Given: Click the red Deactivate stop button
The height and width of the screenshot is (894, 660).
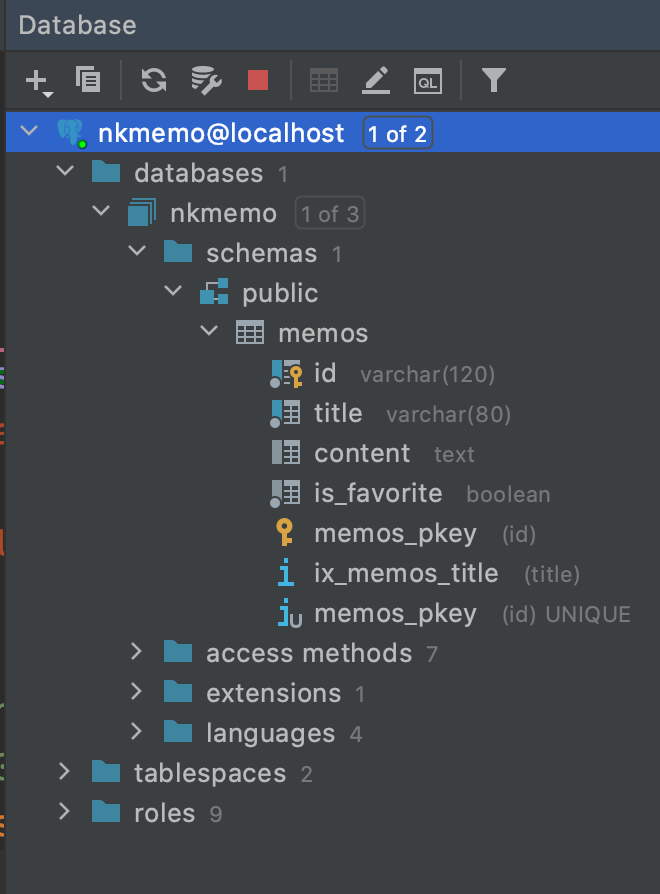Looking at the screenshot, I should click(x=258, y=80).
